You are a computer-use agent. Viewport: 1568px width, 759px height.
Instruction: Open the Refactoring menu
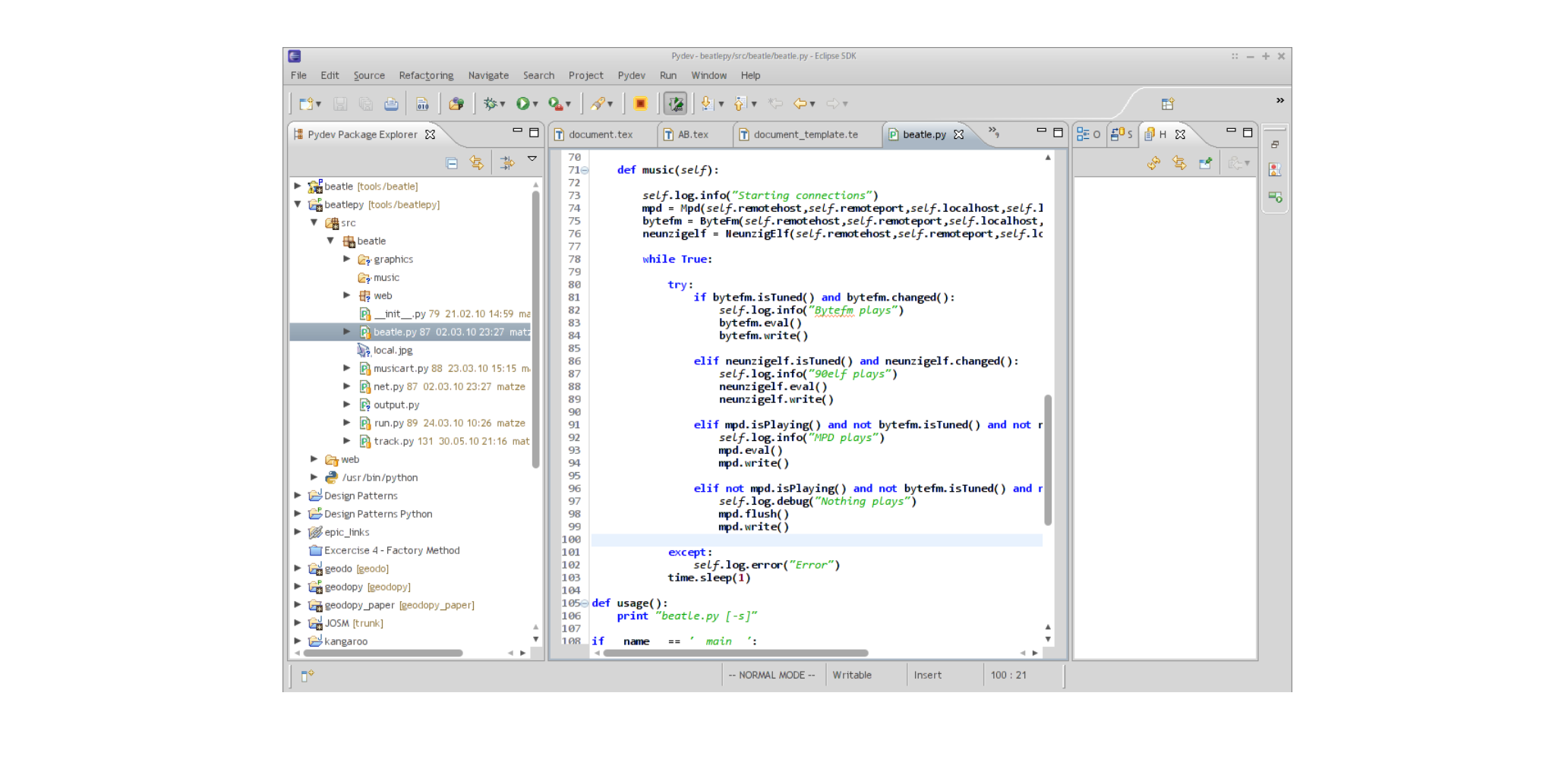(425, 75)
